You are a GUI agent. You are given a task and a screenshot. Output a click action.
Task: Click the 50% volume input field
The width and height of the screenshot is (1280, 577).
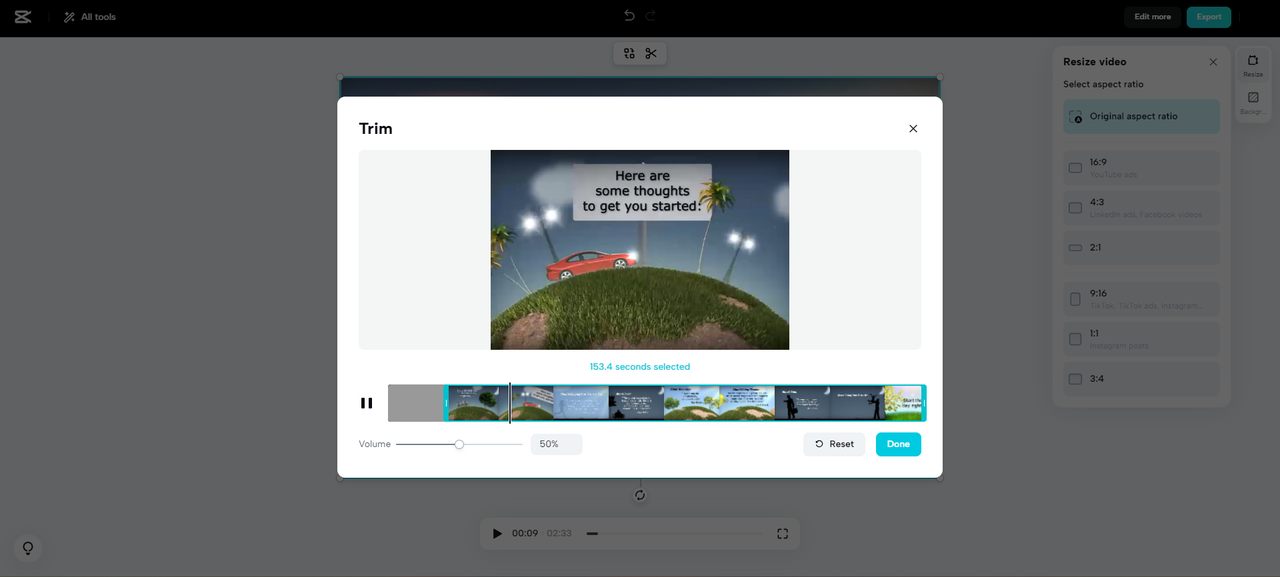tap(556, 443)
